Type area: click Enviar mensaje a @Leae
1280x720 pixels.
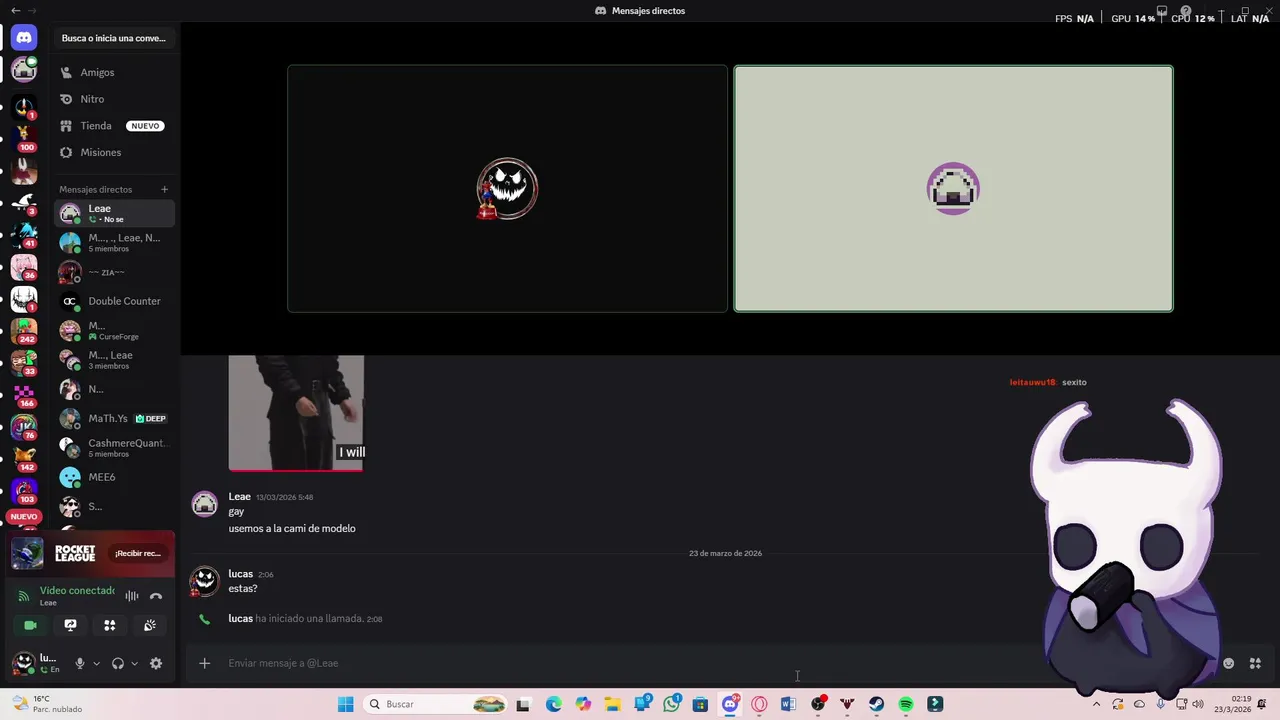283,663
